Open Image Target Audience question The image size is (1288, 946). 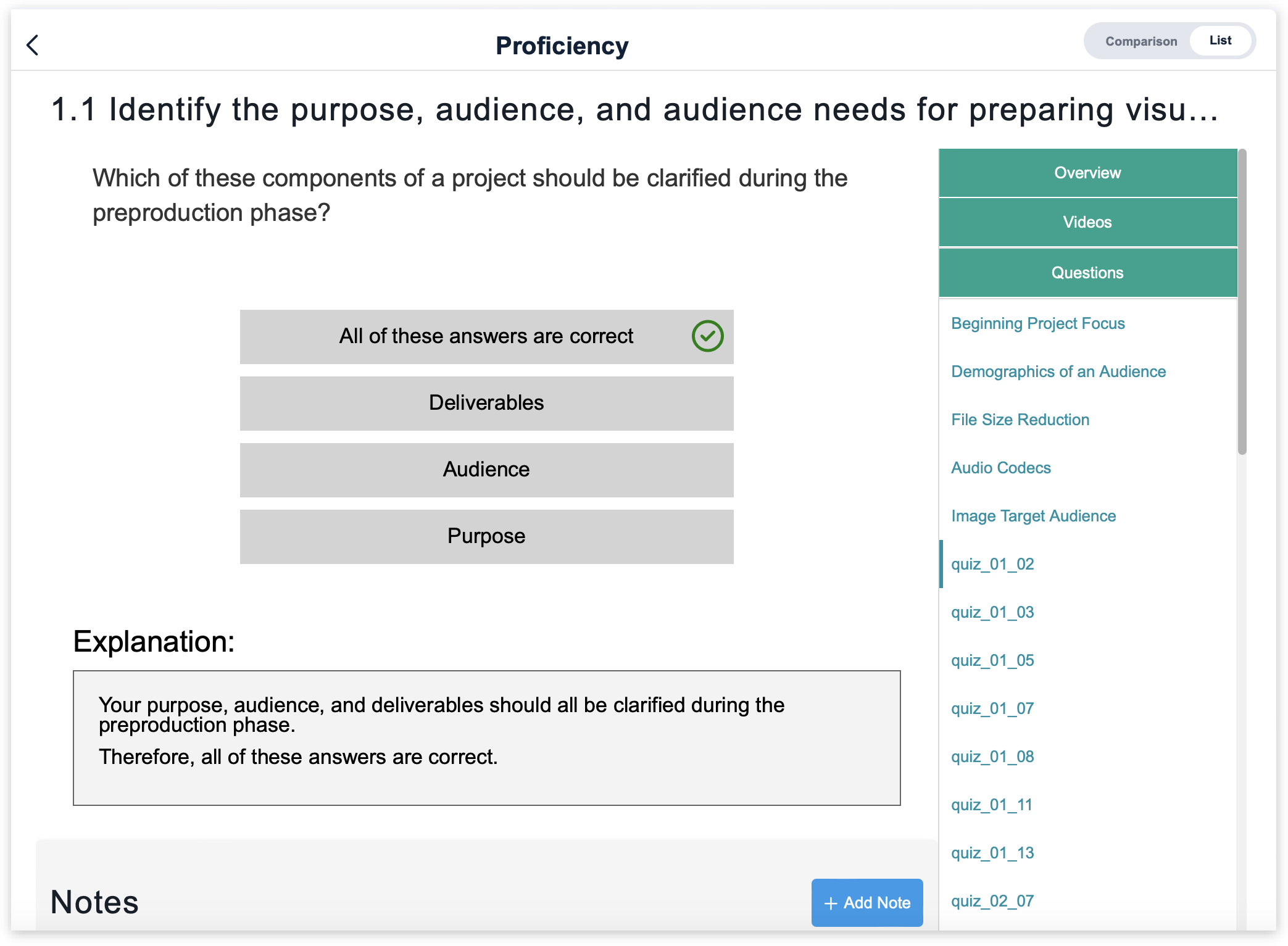click(x=1033, y=517)
